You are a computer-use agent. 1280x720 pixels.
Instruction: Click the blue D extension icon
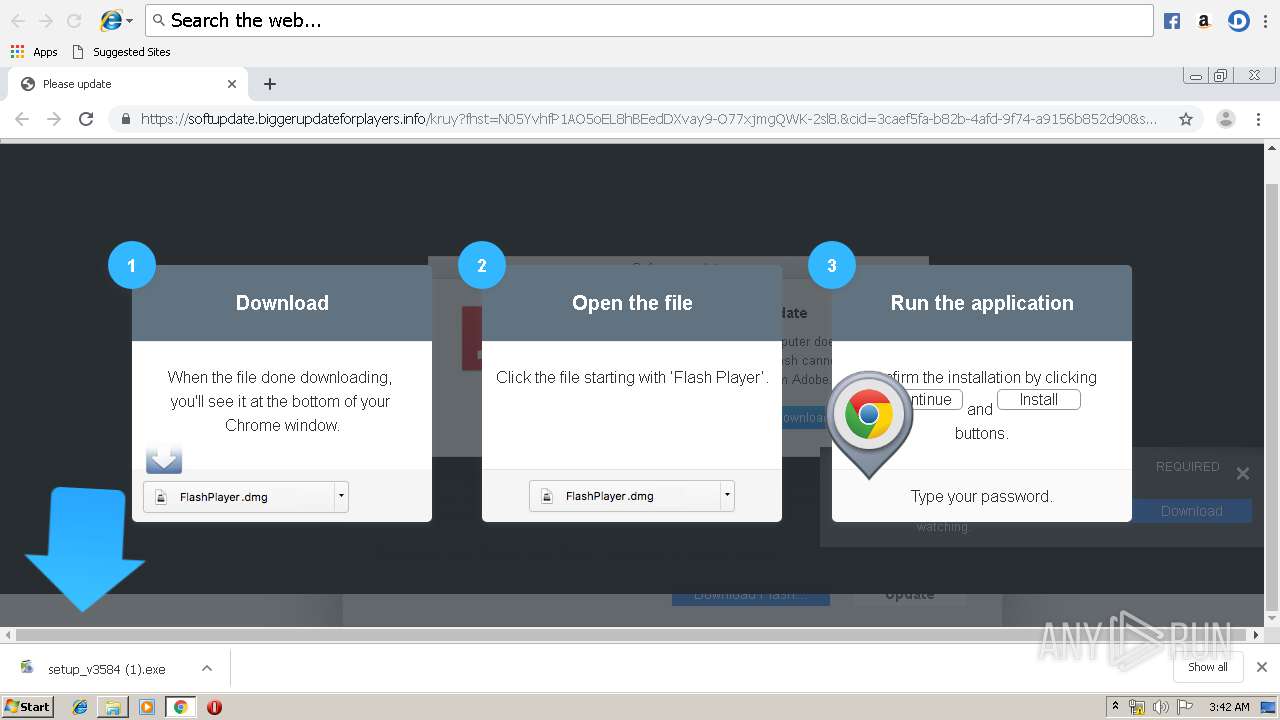(x=1239, y=21)
